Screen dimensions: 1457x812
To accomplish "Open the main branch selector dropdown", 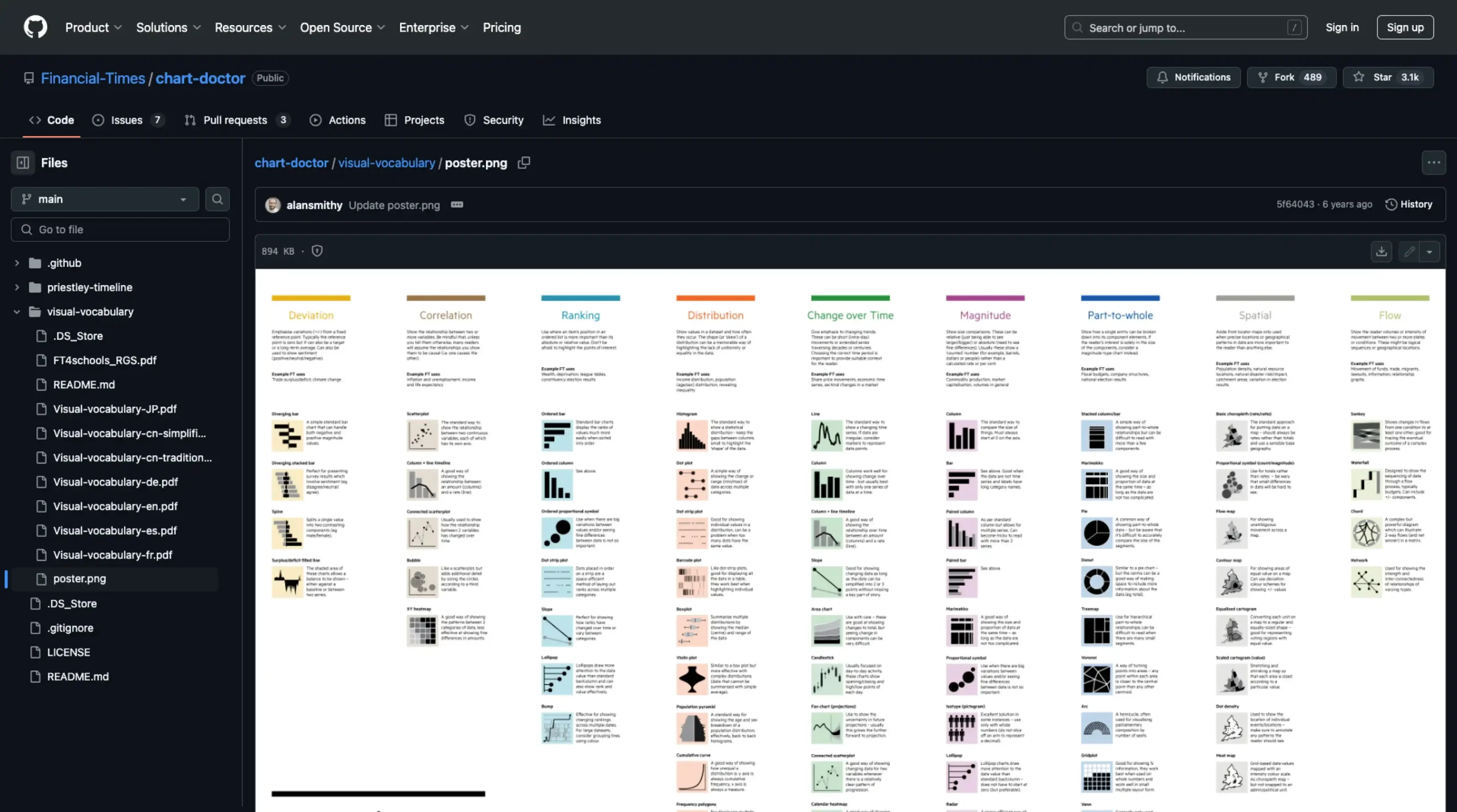I will point(105,199).
